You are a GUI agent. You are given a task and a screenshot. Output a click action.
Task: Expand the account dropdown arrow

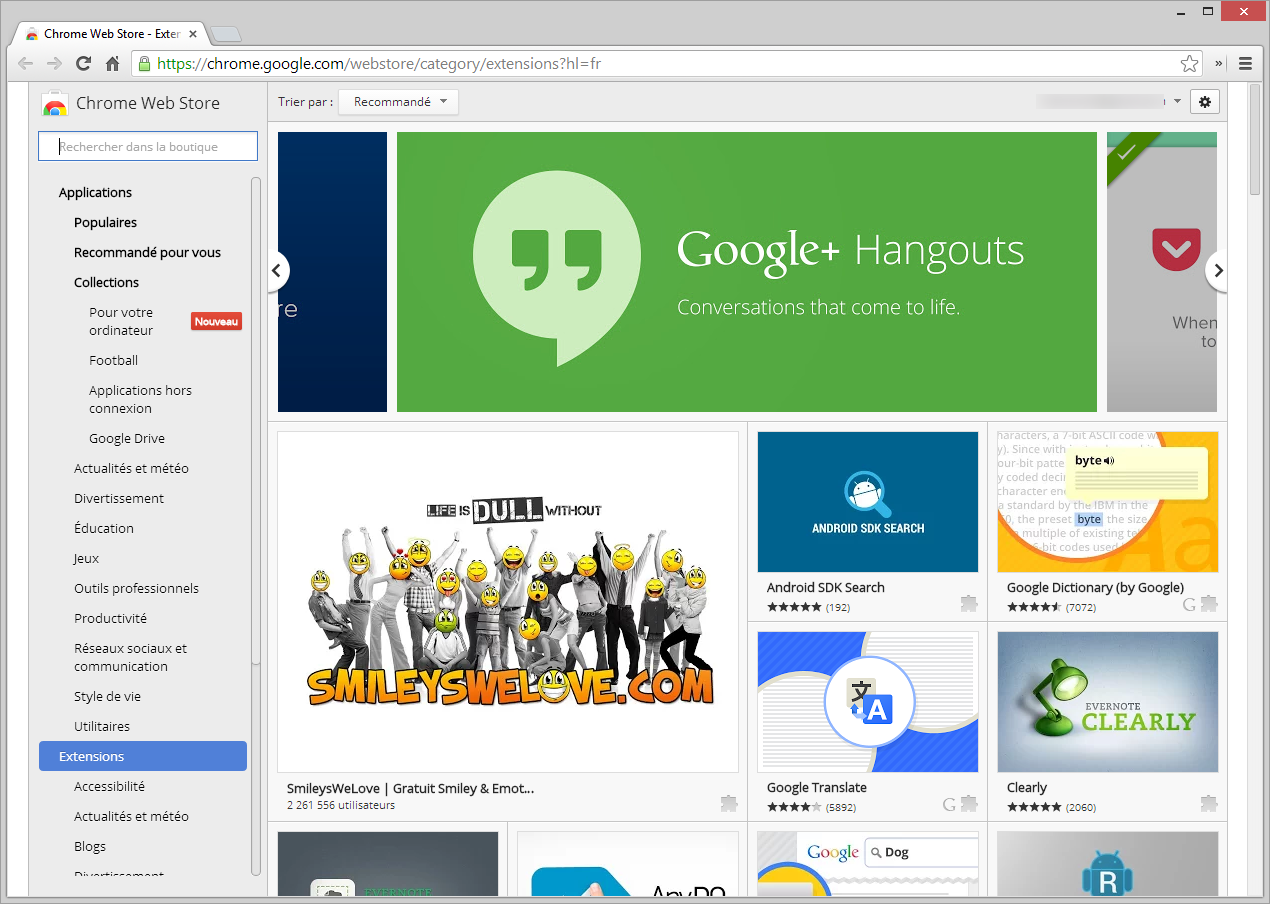[x=1177, y=101]
